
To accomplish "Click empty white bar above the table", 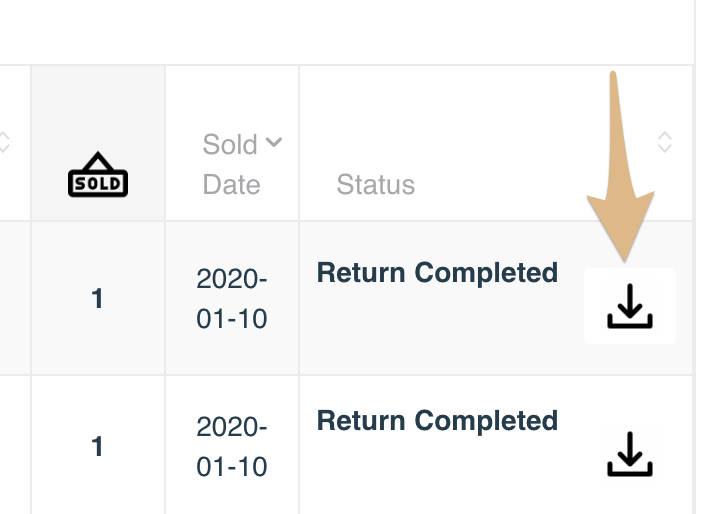I will [346, 32].
